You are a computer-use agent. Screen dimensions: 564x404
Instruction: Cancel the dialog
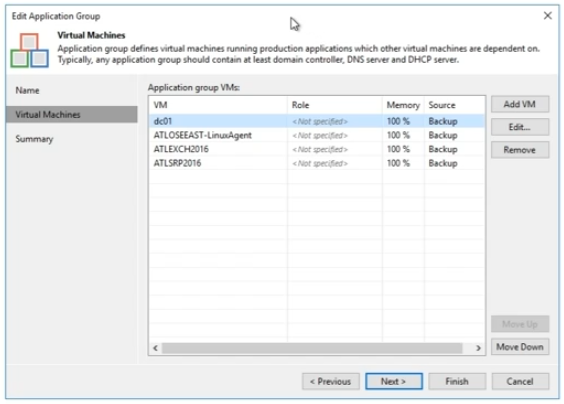pos(520,381)
